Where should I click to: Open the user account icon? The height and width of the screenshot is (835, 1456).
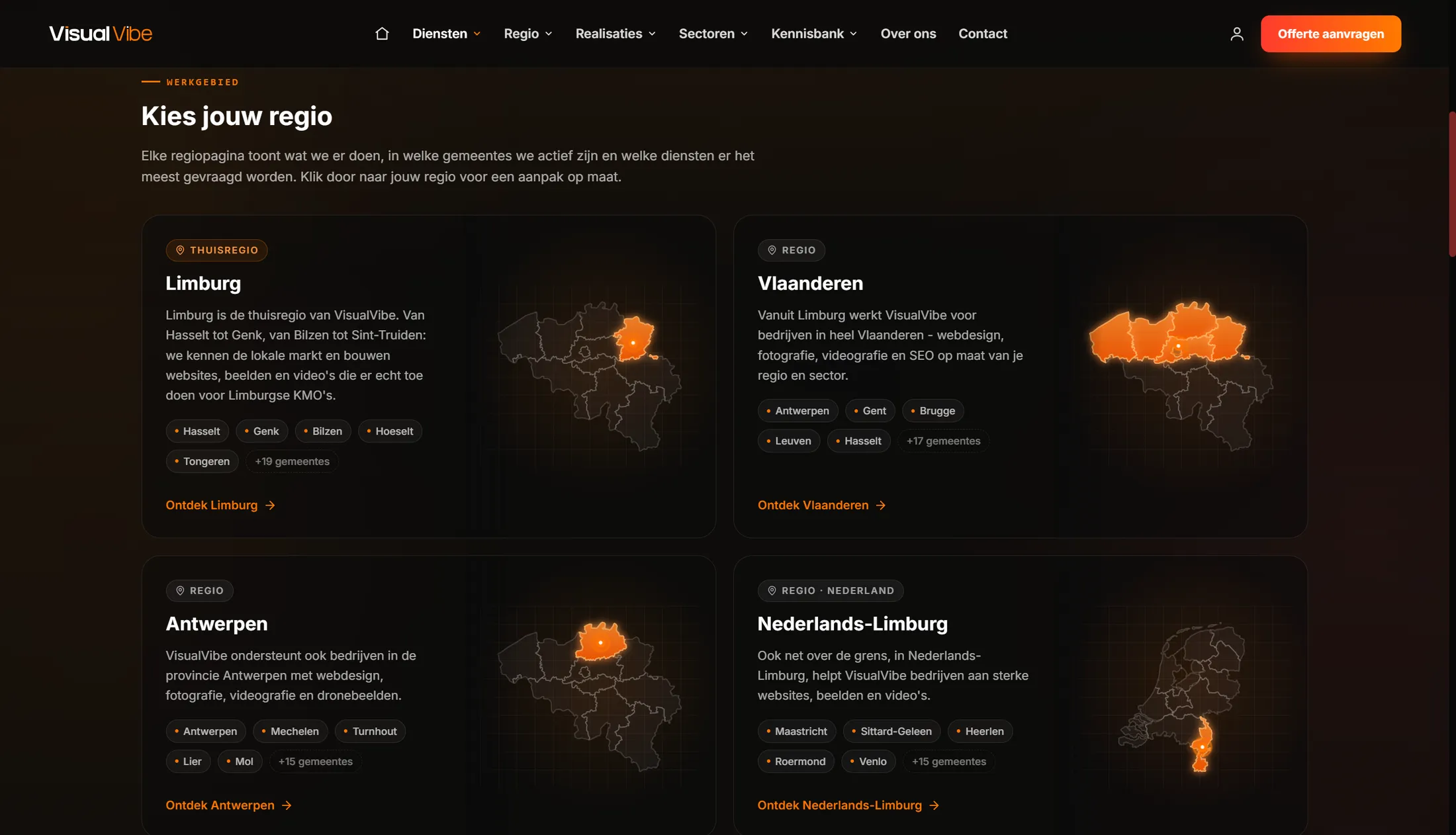[x=1236, y=33]
